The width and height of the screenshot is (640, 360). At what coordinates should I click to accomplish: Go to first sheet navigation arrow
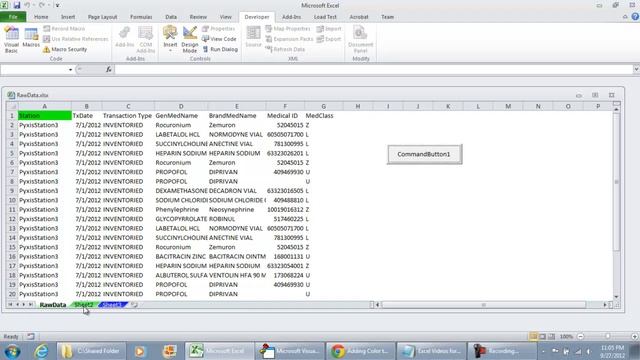click(x=10, y=305)
